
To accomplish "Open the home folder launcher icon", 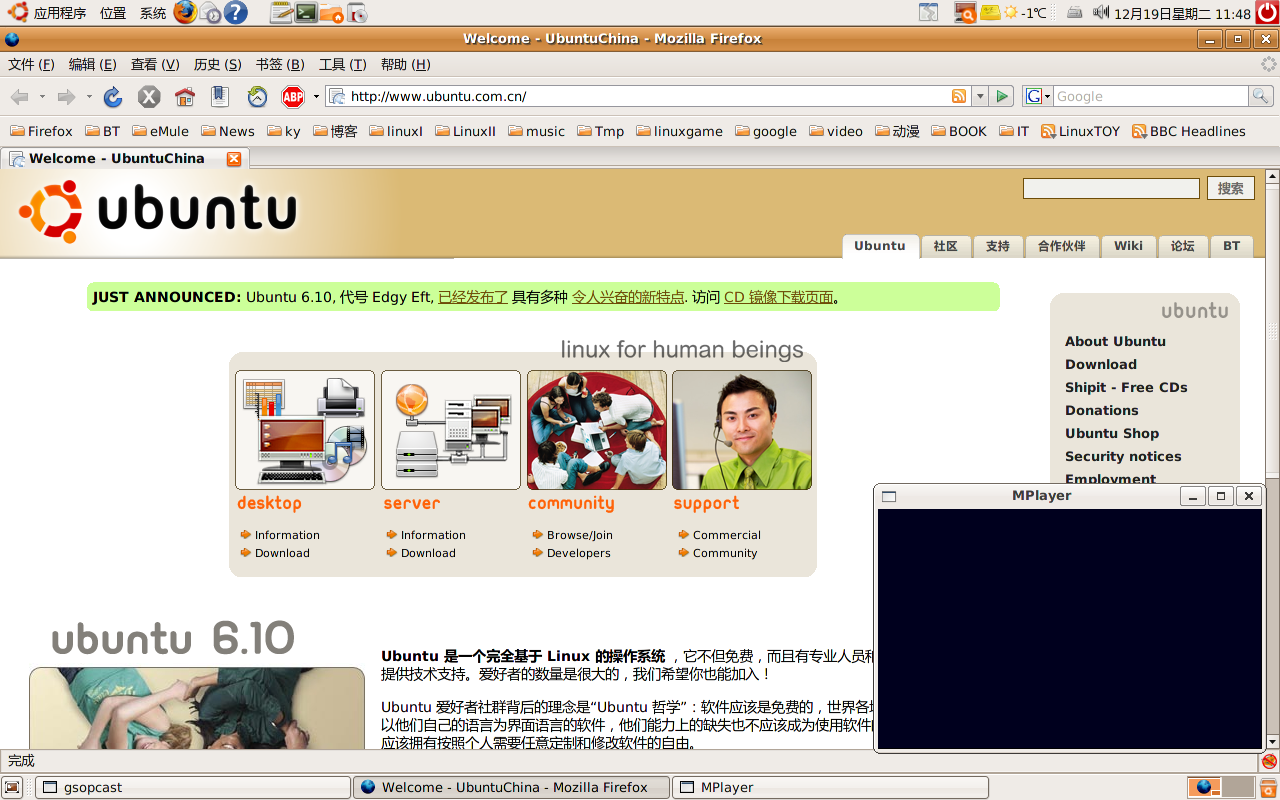I will click(331, 13).
